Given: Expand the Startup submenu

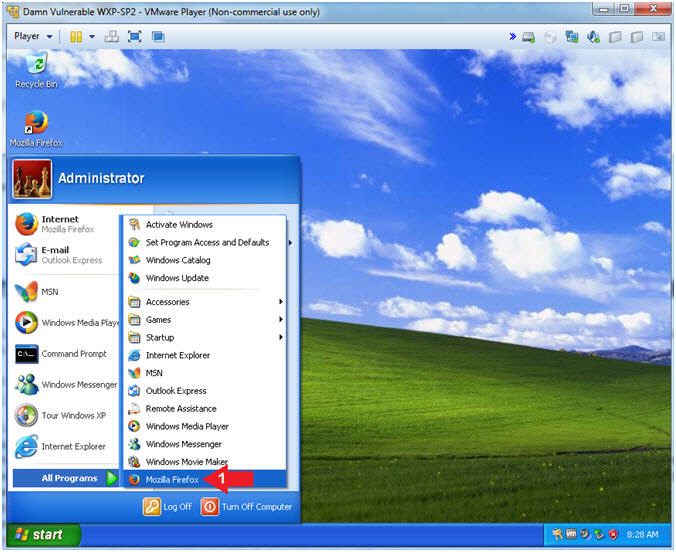Looking at the screenshot, I should 205,338.
